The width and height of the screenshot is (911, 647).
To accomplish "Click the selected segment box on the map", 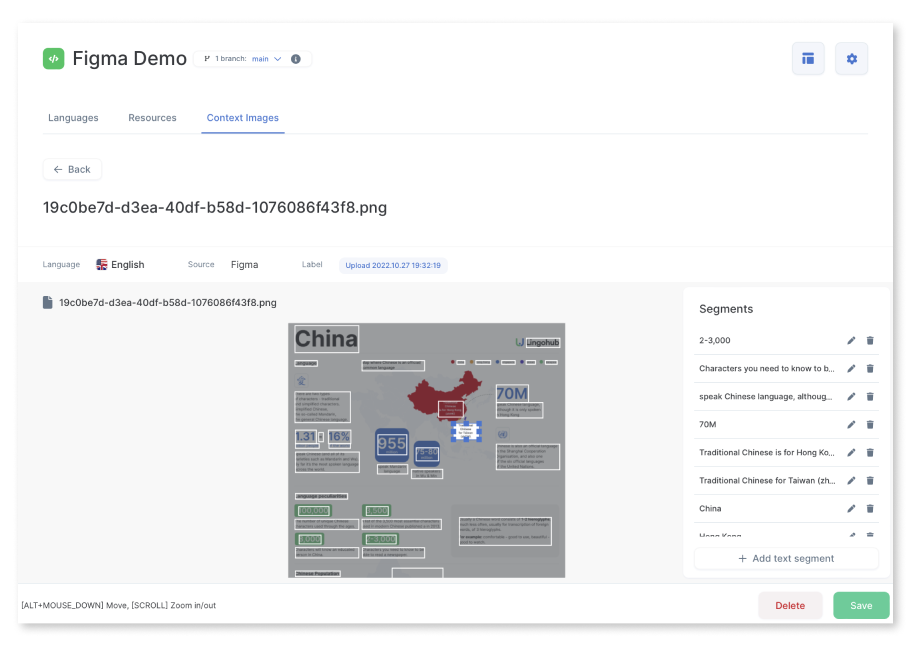I will tap(467, 432).
